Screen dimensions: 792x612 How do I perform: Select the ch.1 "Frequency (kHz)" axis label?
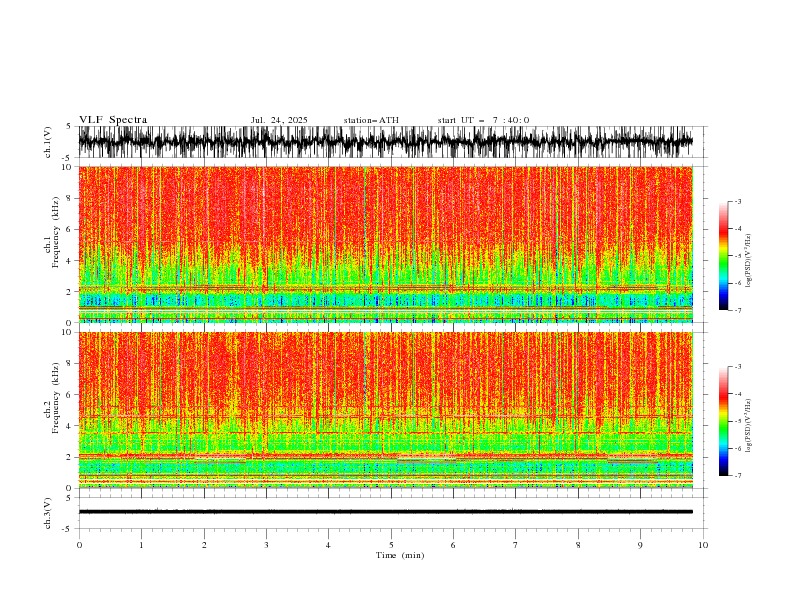56,232
